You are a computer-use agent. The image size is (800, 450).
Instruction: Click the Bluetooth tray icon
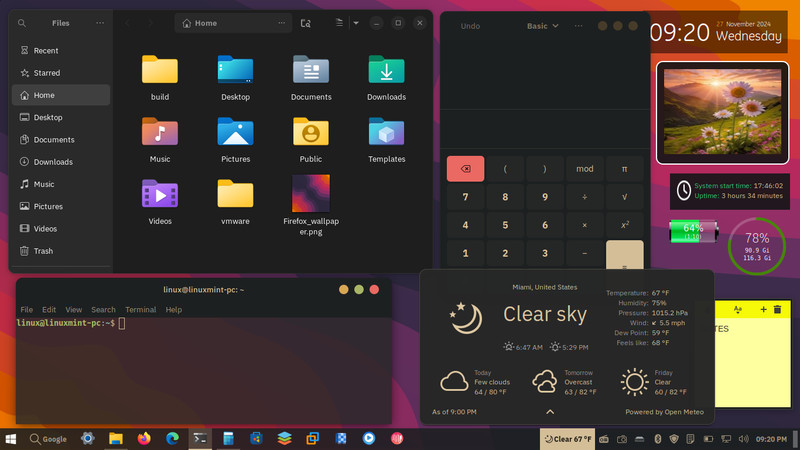[x=658, y=439]
